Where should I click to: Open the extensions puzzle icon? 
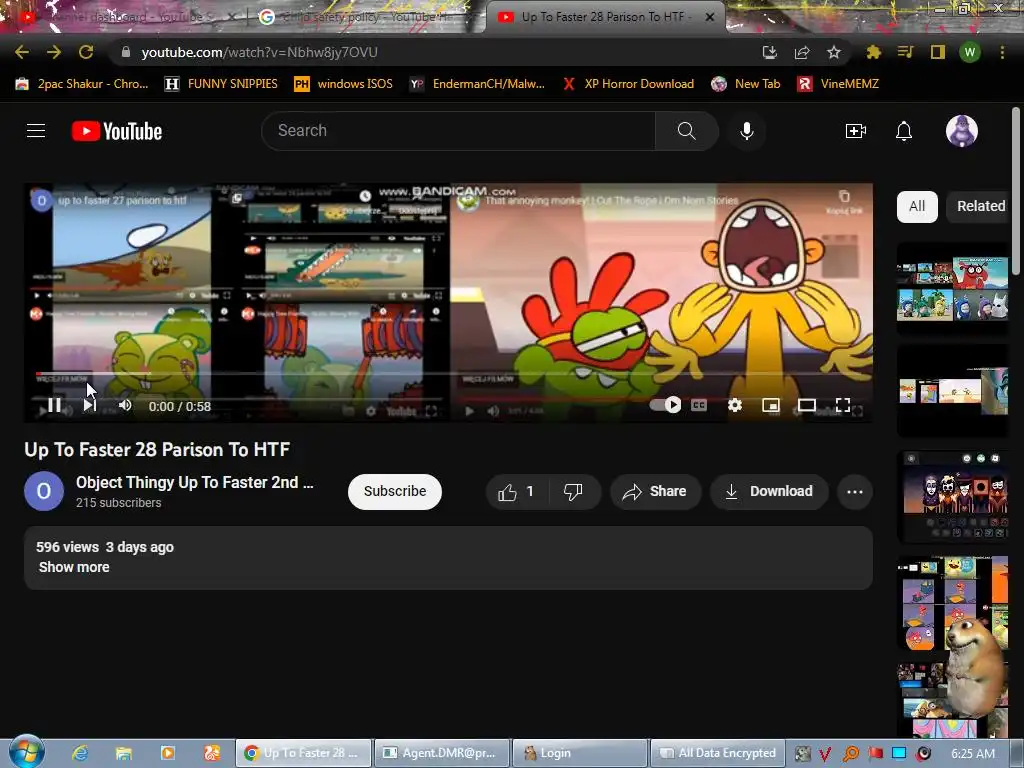coord(873,52)
